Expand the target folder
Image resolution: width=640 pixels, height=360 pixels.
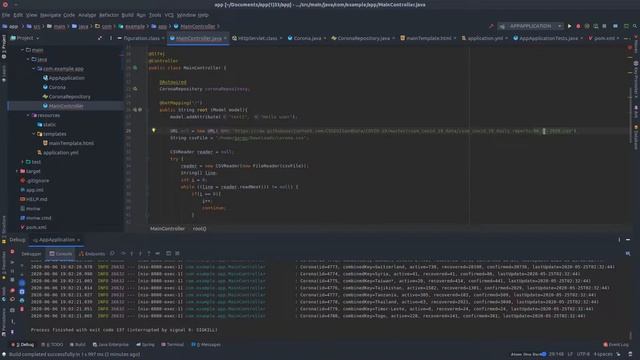pyautogui.click(x=17, y=171)
